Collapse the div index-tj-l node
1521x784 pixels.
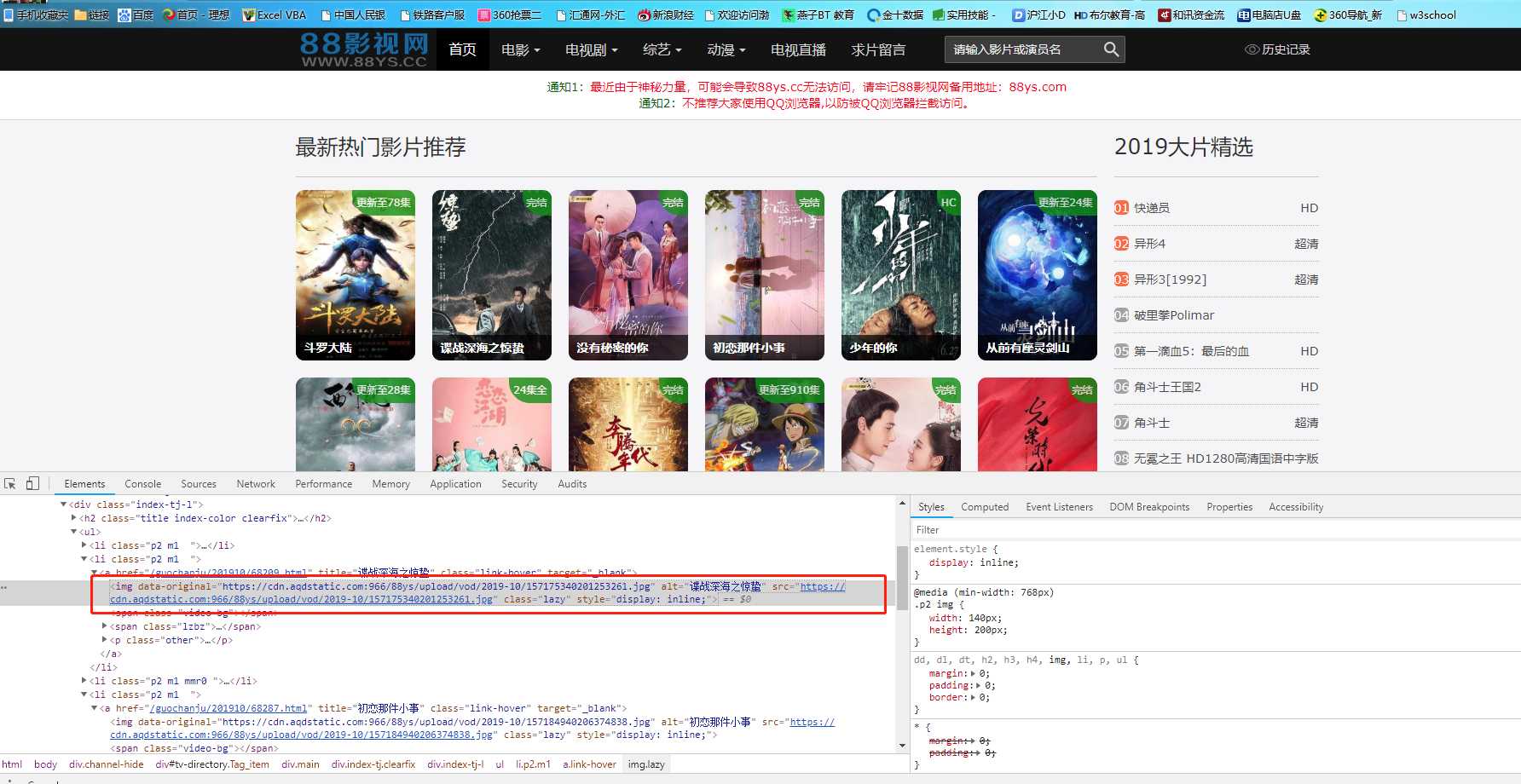tap(64, 504)
